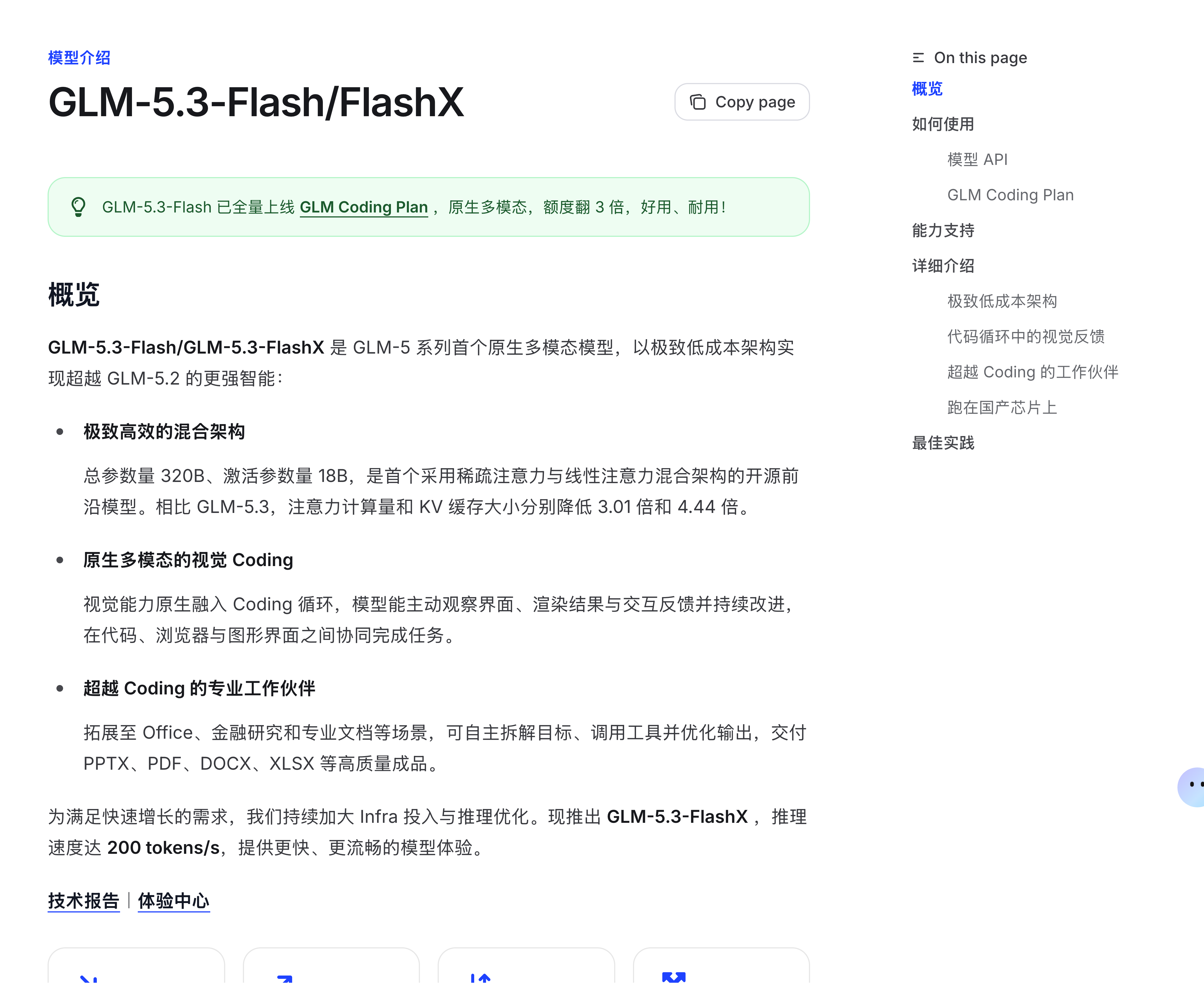Click the GLM-5.3-Flash/FlashX page title

point(256,103)
